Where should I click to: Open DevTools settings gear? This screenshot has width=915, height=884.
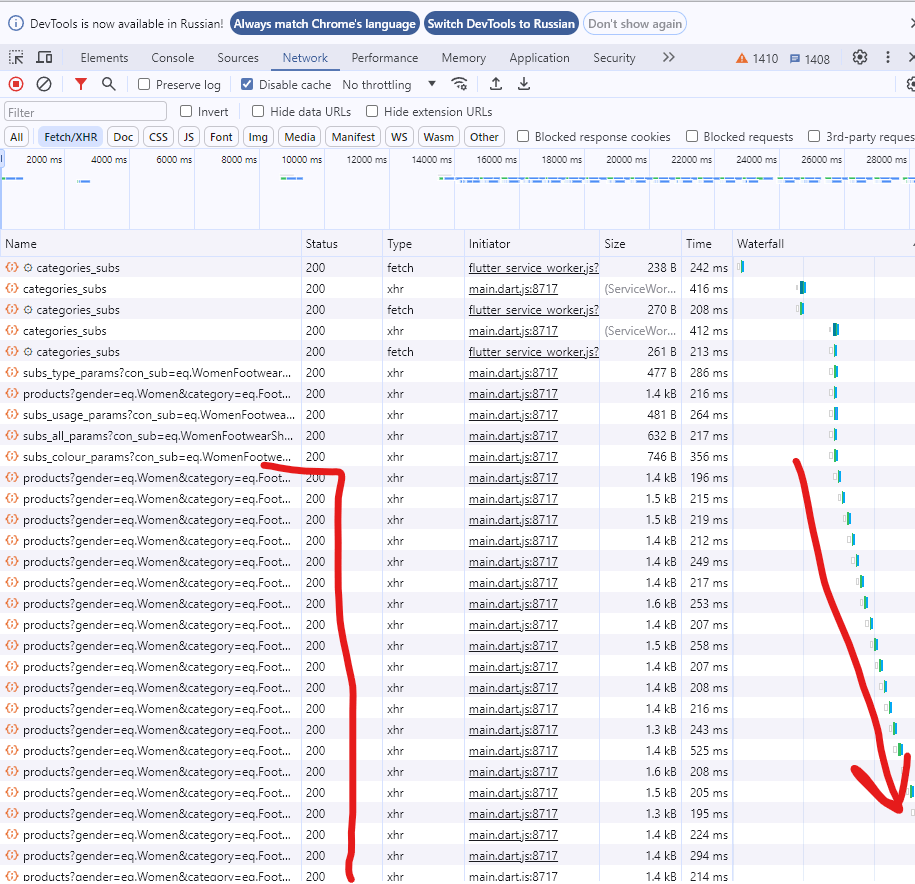coord(859,58)
